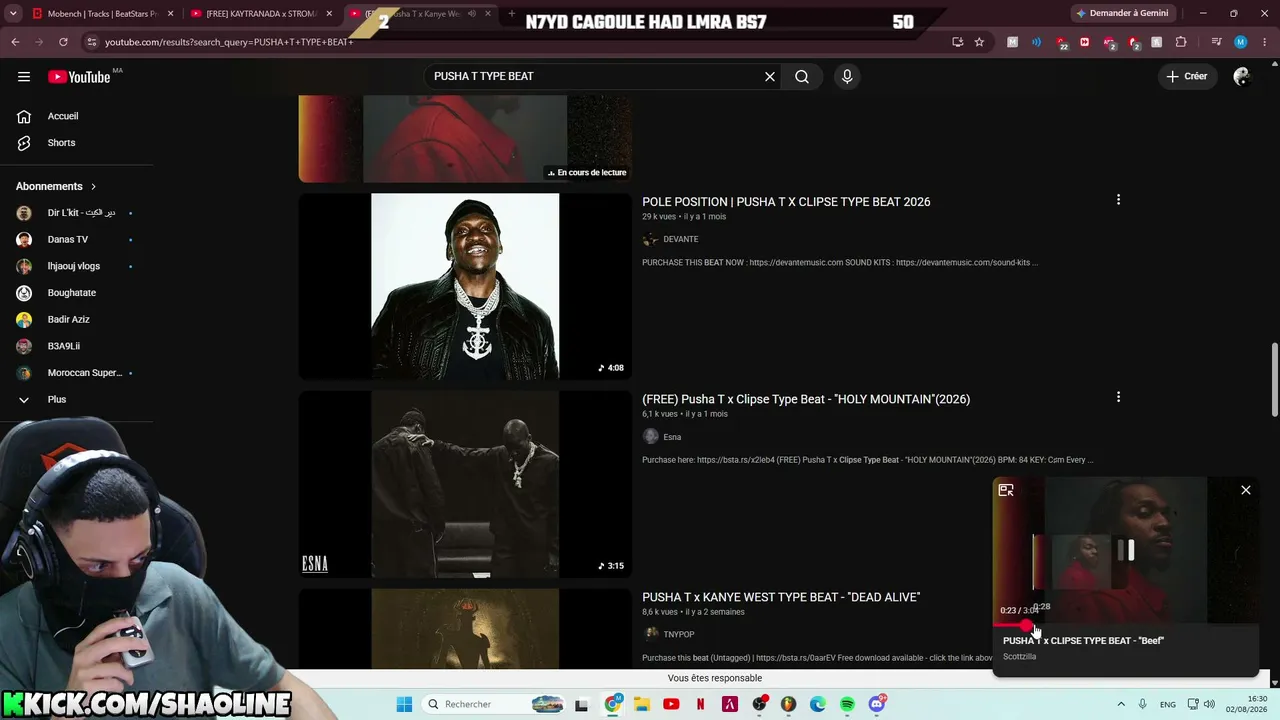The width and height of the screenshot is (1280, 720).
Task: Open a new browser tab
Action: coord(512,14)
